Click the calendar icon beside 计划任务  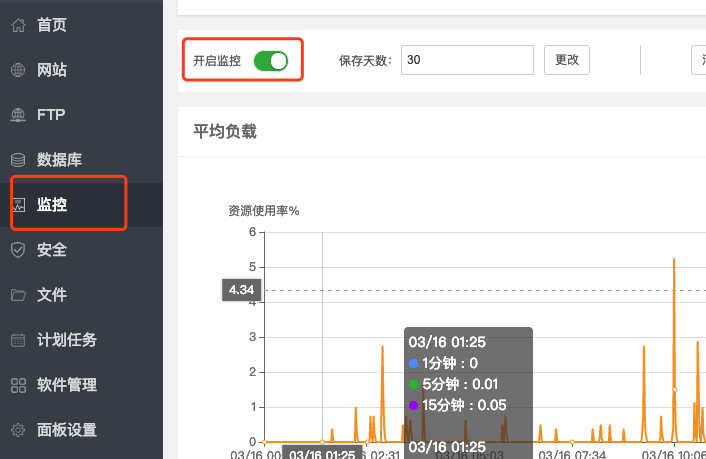coord(18,340)
